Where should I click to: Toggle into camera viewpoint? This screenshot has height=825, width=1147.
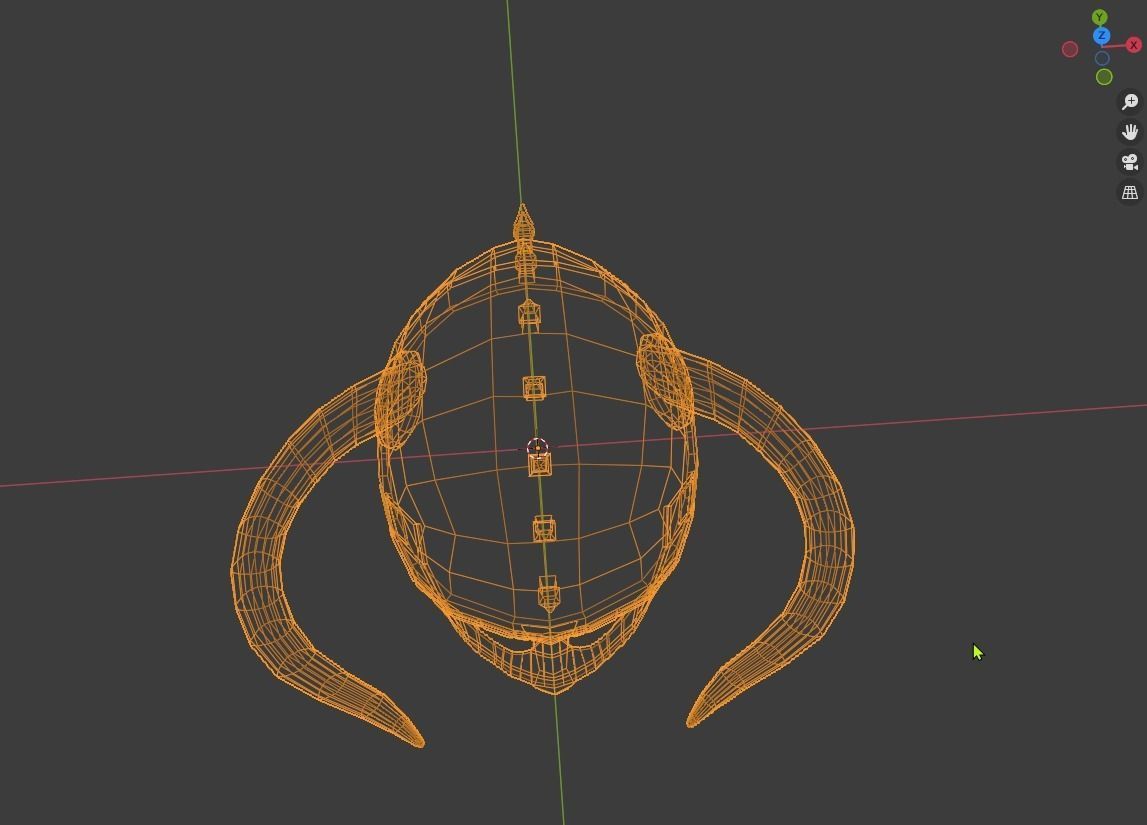click(x=1129, y=161)
